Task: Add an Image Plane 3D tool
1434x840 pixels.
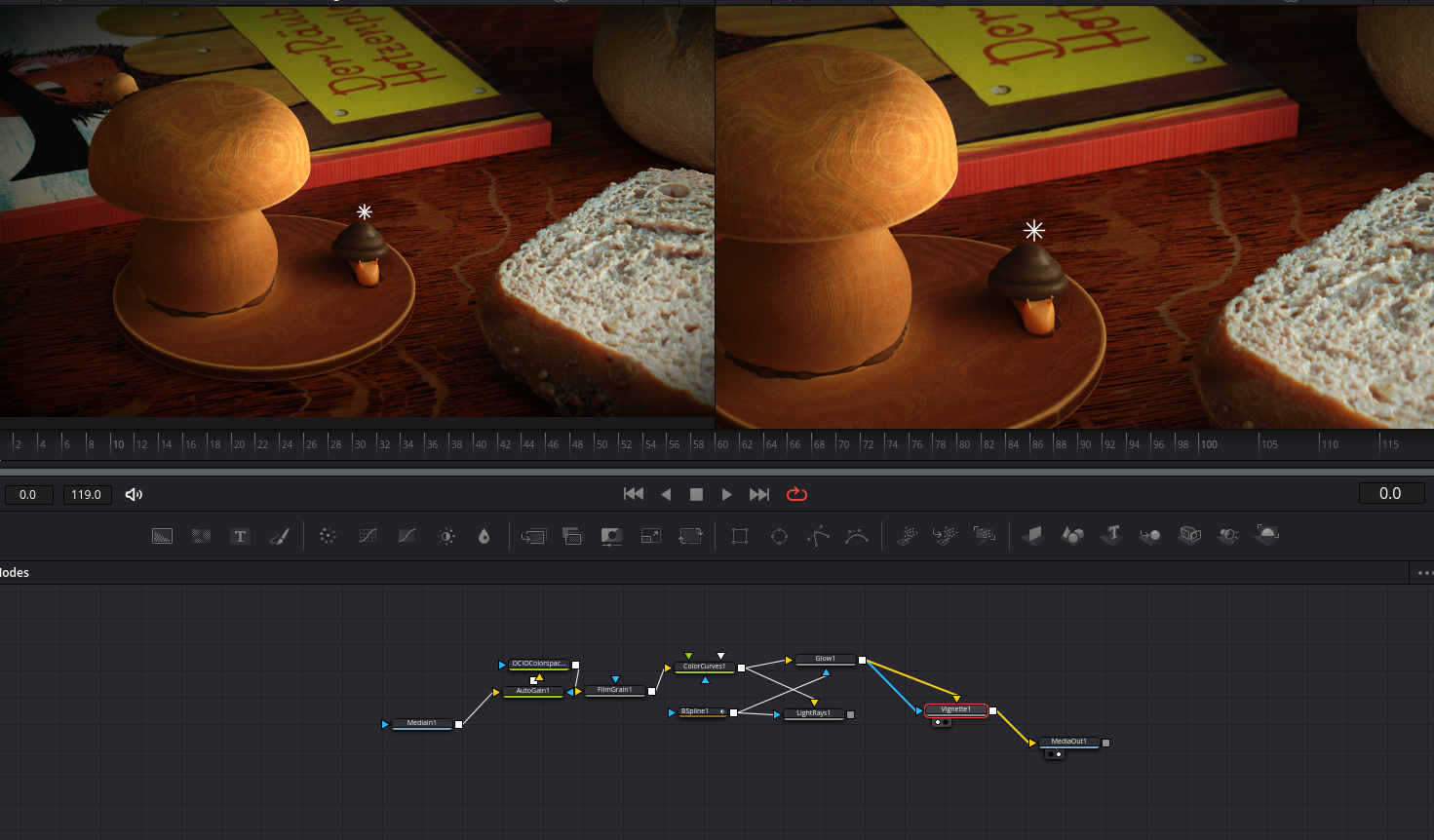Action: pyautogui.click(x=1033, y=535)
